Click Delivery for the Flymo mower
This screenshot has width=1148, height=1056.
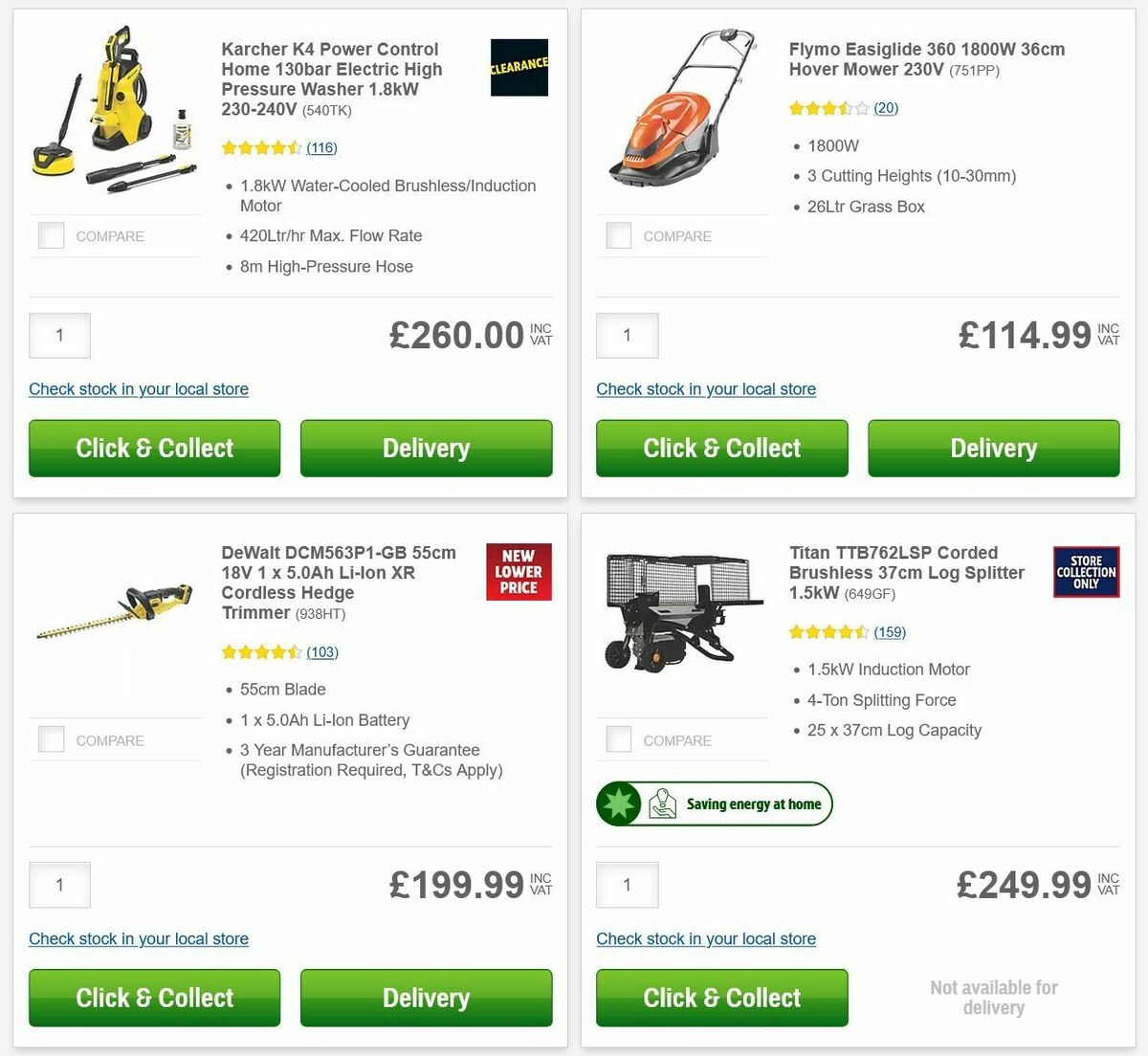tap(993, 448)
